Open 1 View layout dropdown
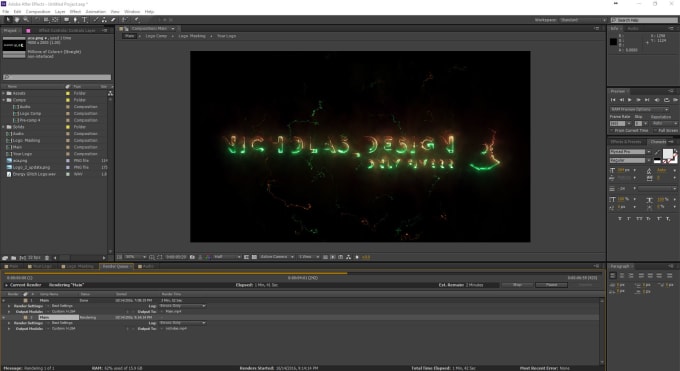The image size is (680, 371). 308,257
